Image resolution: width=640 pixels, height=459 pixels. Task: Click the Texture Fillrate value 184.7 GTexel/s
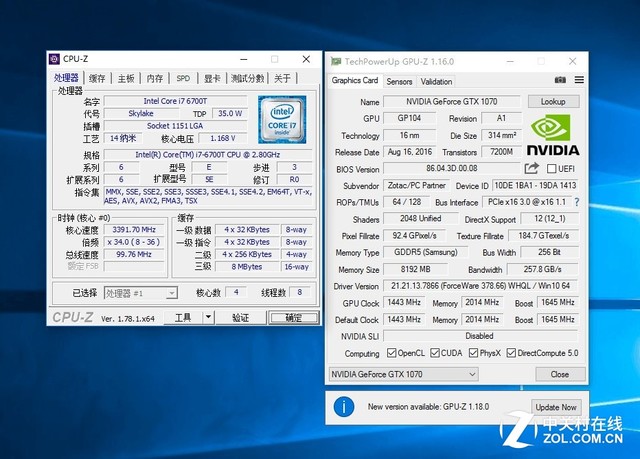(x=543, y=235)
